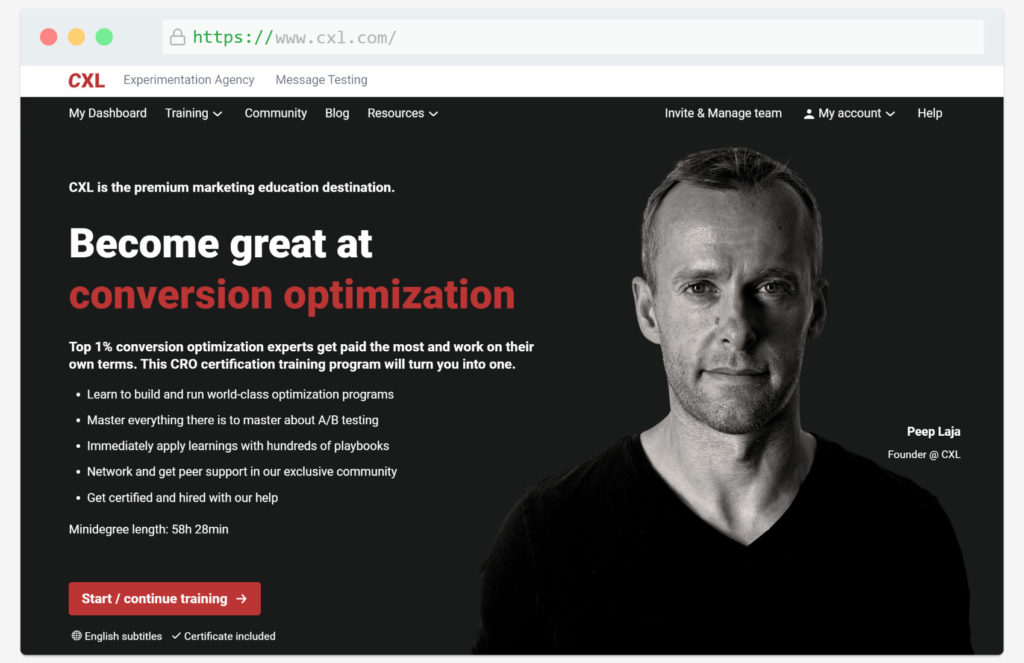Screen dimensions: 1024x663
Task: Open the Help link
Action: (929, 114)
